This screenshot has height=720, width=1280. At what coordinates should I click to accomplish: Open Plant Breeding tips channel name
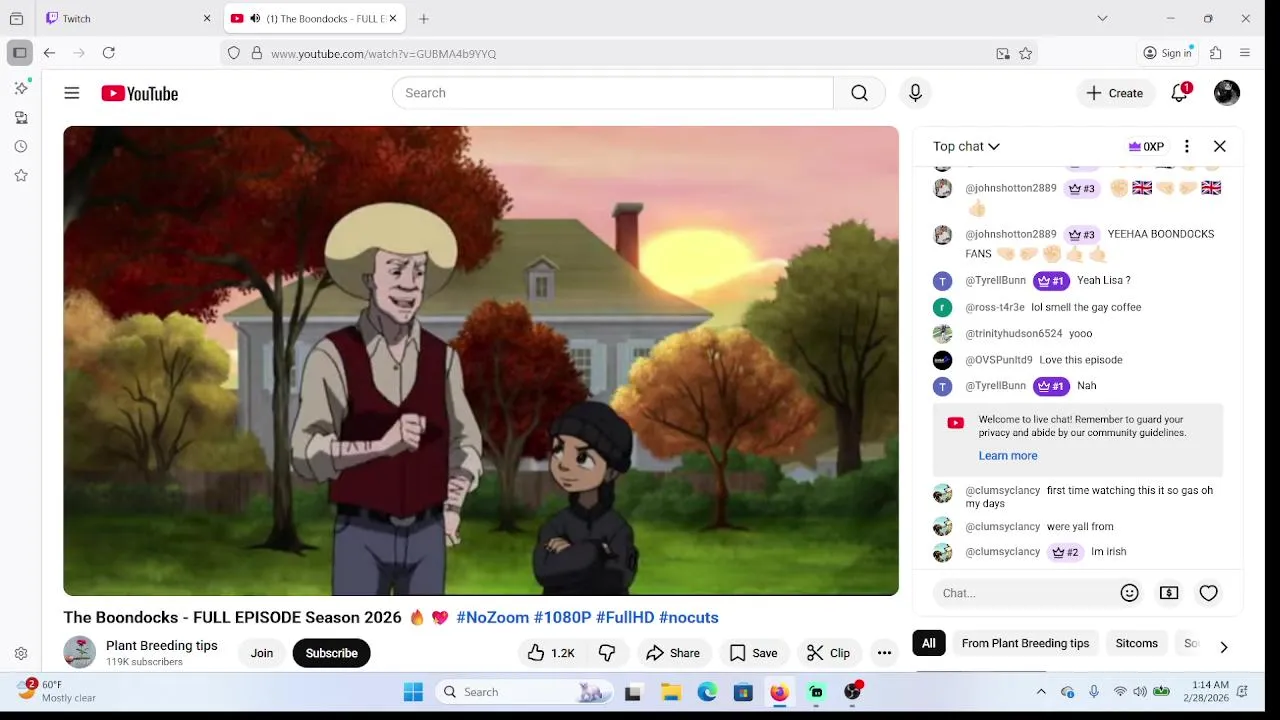[161, 645]
